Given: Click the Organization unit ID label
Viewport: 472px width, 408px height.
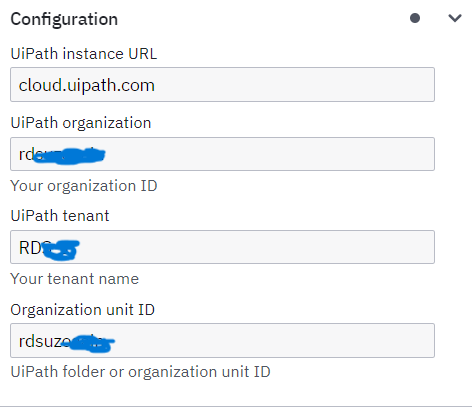Looking at the screenshot, I should click(x=82, y=310).
